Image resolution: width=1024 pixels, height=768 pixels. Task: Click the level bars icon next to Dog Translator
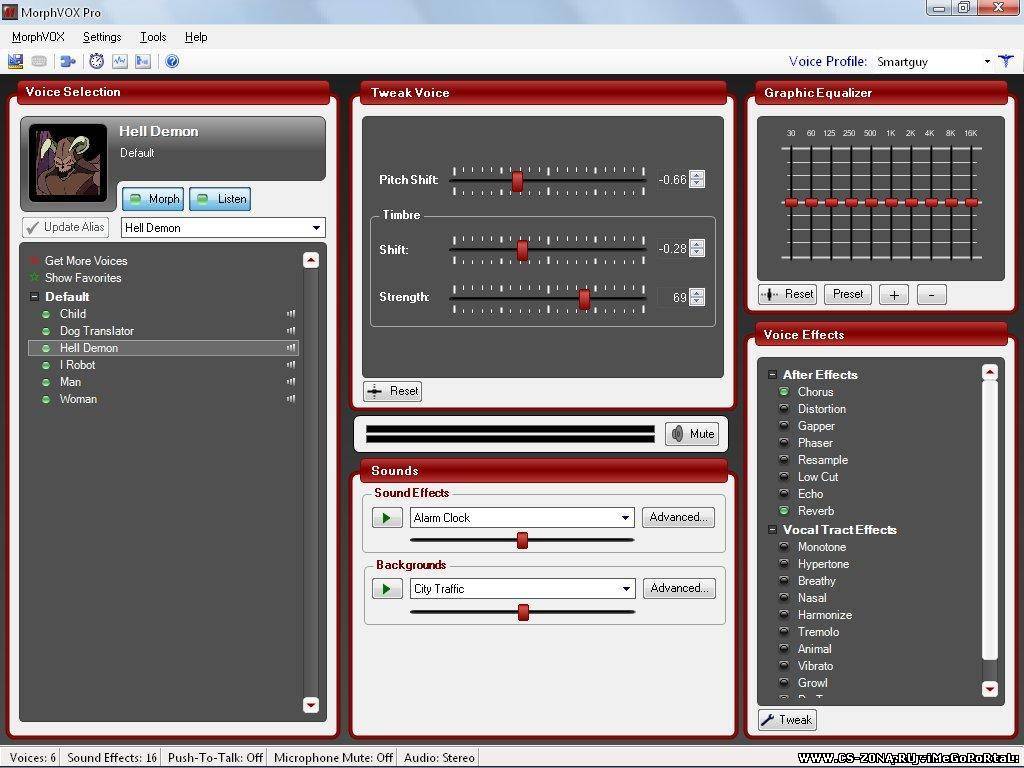point(291,331)
